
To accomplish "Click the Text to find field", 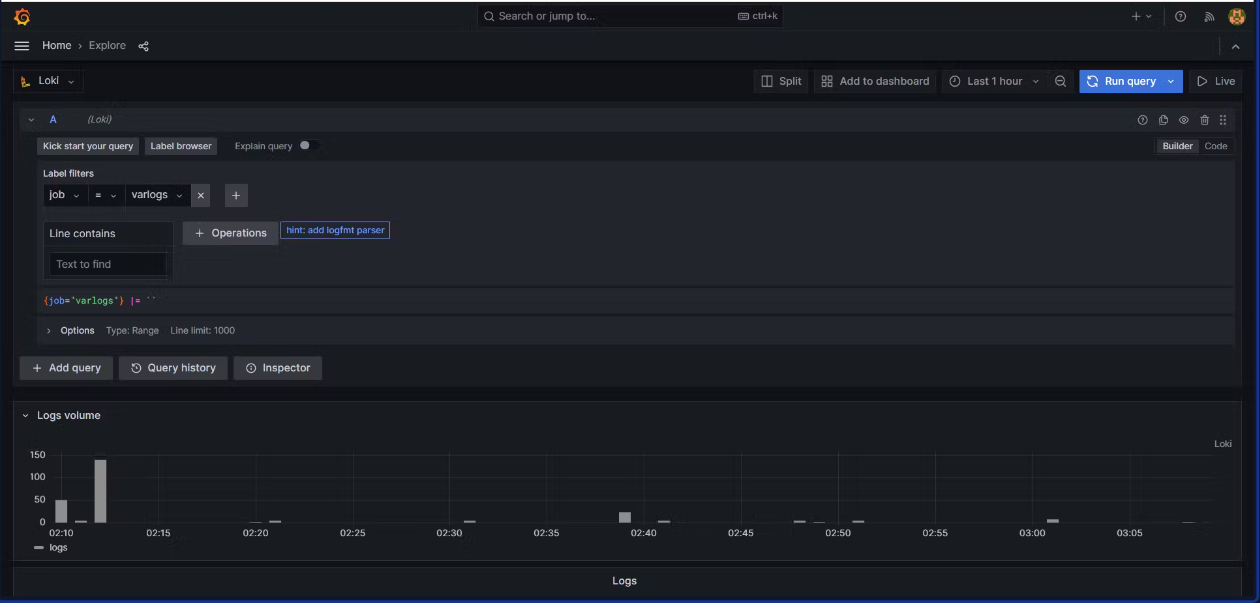I will (x=108, y=264).
